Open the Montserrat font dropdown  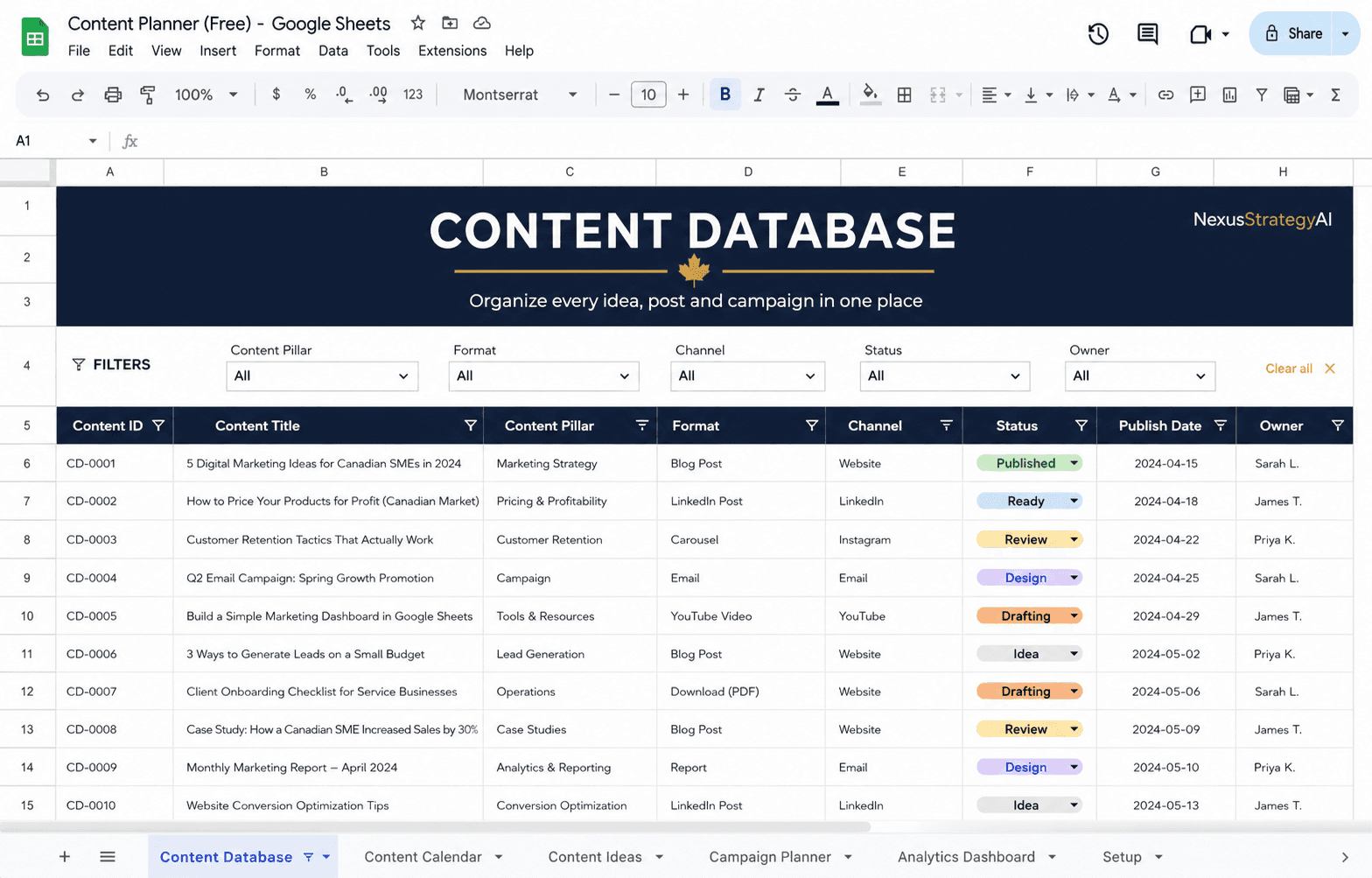pos(520,95)
